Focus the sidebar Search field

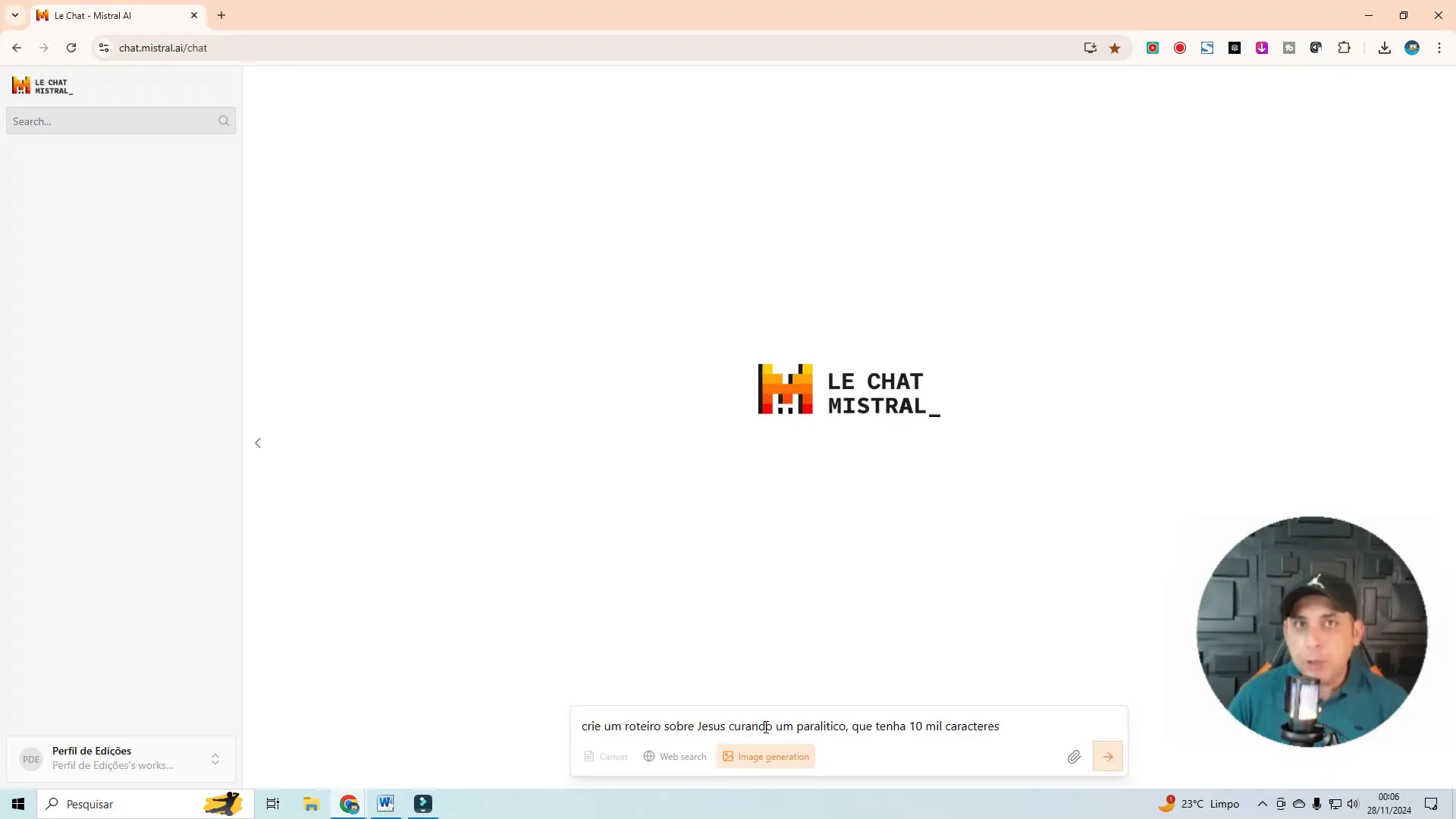121,121
